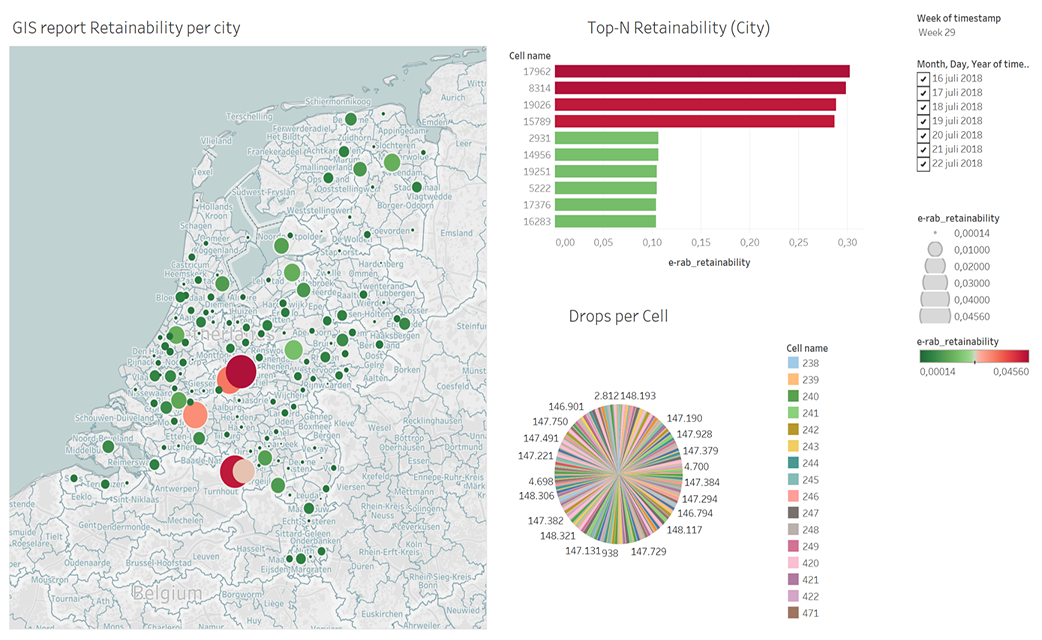This screenshot has width=1042, height=640.
Task: Select the 238 cell color swatch
Action: click(793, 363)
